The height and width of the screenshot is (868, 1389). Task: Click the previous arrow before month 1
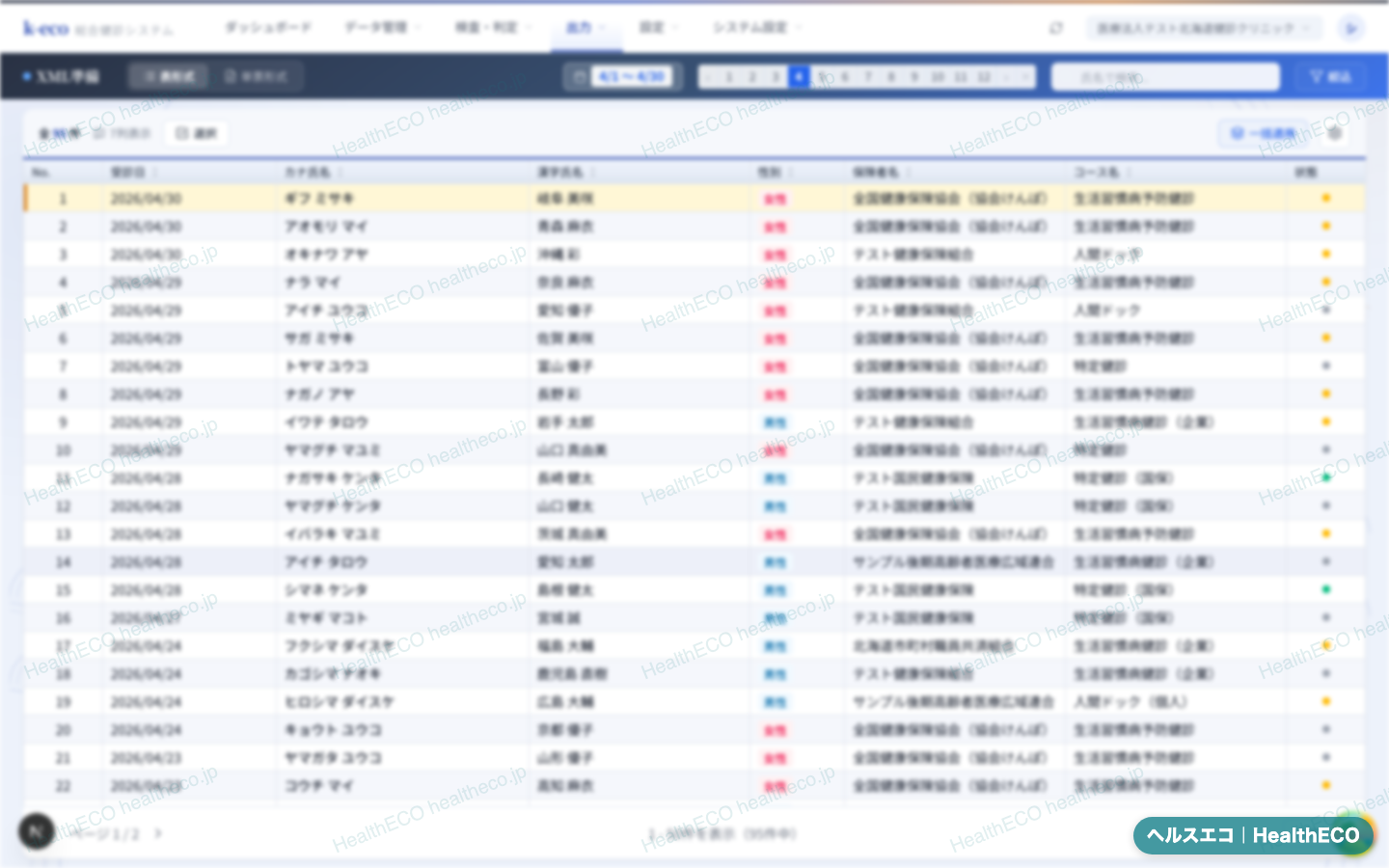(709, 77)
